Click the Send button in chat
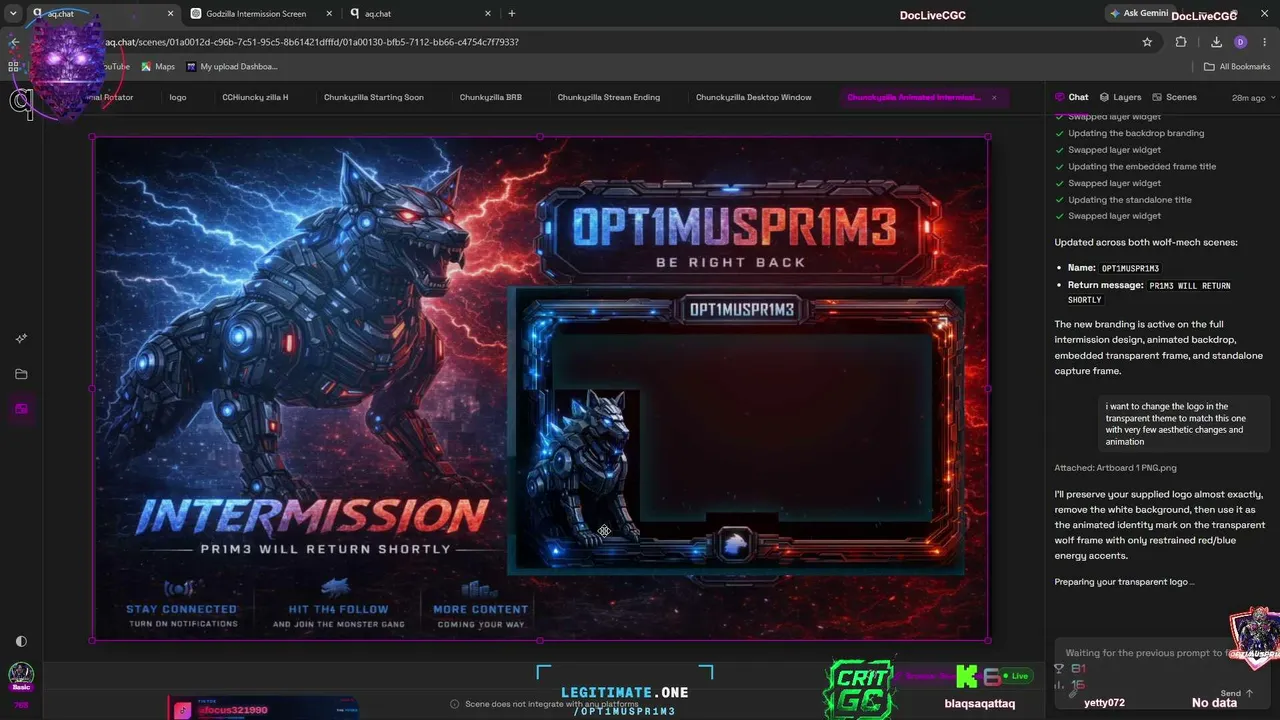This screenshot has width=1280, height=720. 1237,693
